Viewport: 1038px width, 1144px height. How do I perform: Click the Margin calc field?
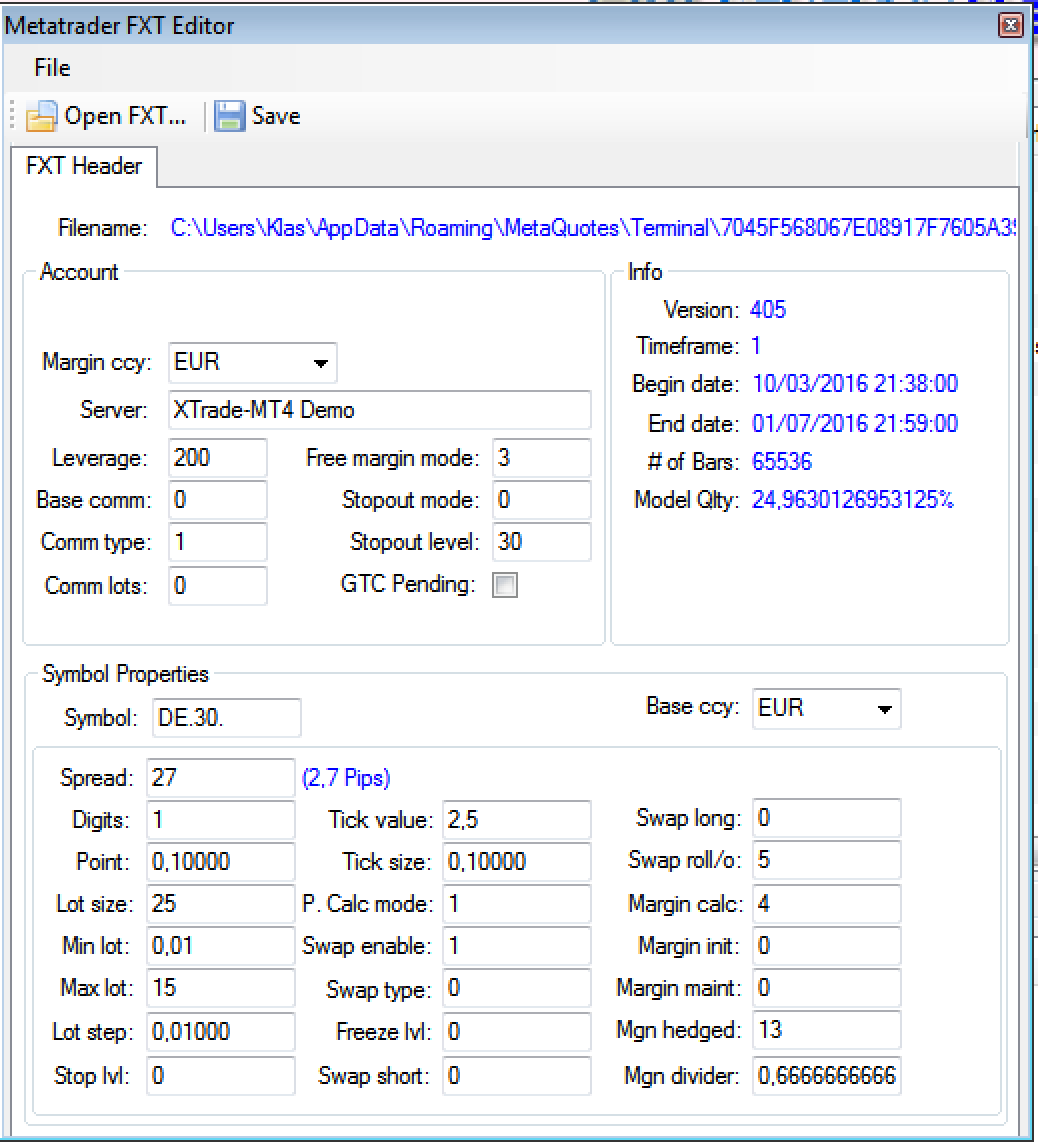click(826, 904)
